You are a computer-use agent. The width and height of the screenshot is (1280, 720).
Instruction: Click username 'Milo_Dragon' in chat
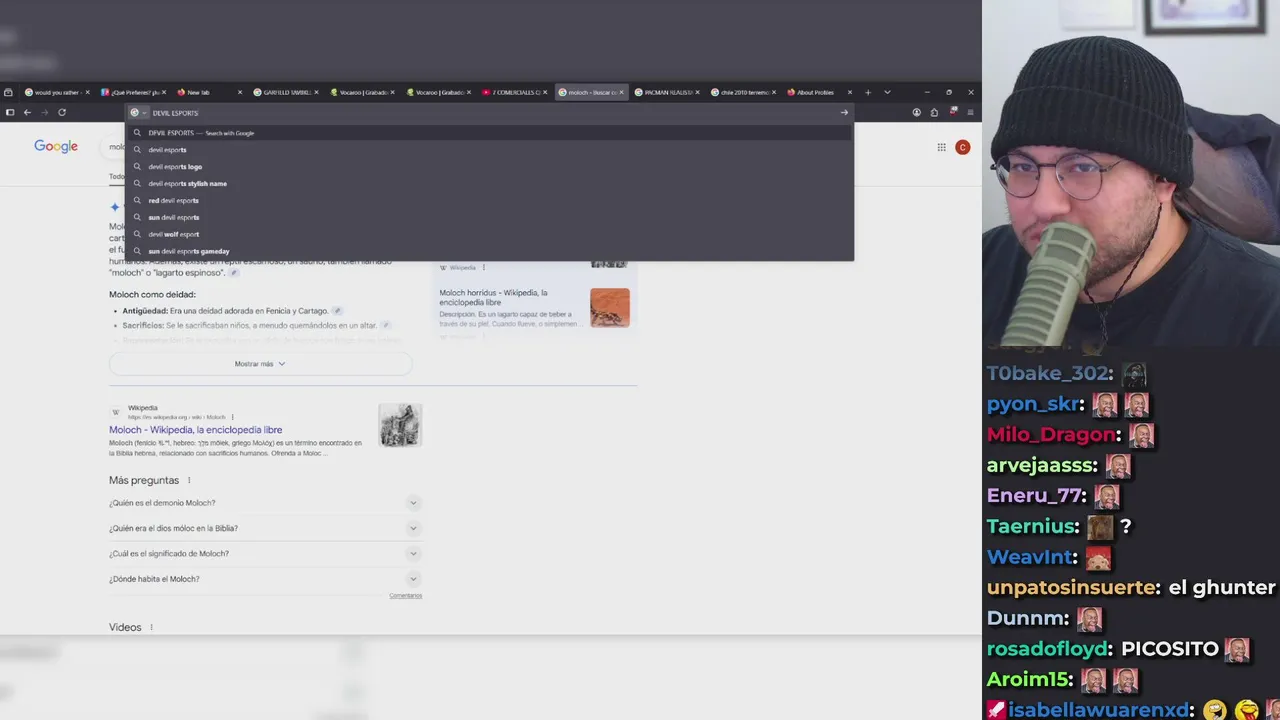(x=1052, y=434)
